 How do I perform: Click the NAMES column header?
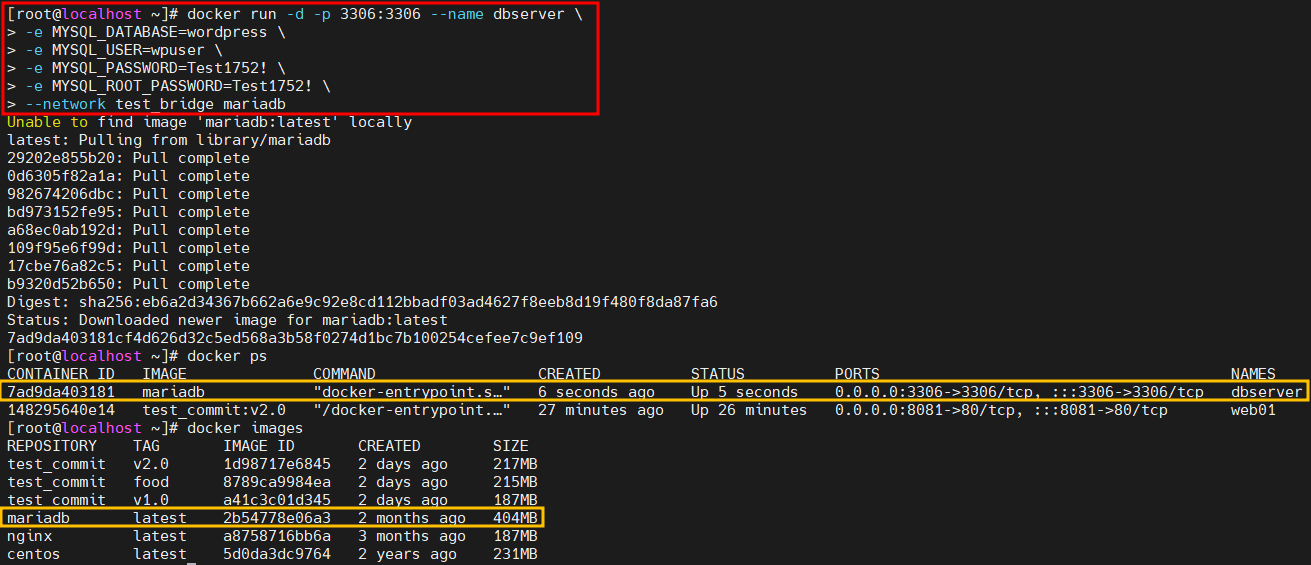click(1253, 374)
